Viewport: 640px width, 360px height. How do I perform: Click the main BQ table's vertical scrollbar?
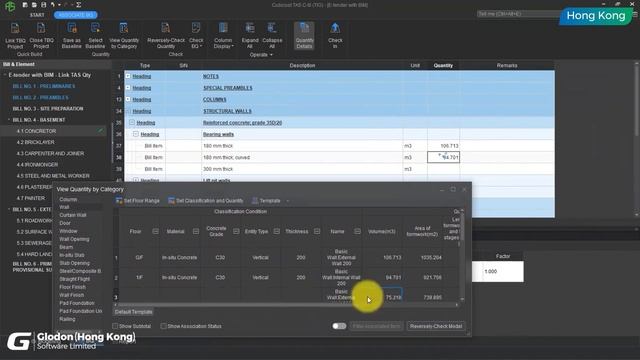click(637, 139)
